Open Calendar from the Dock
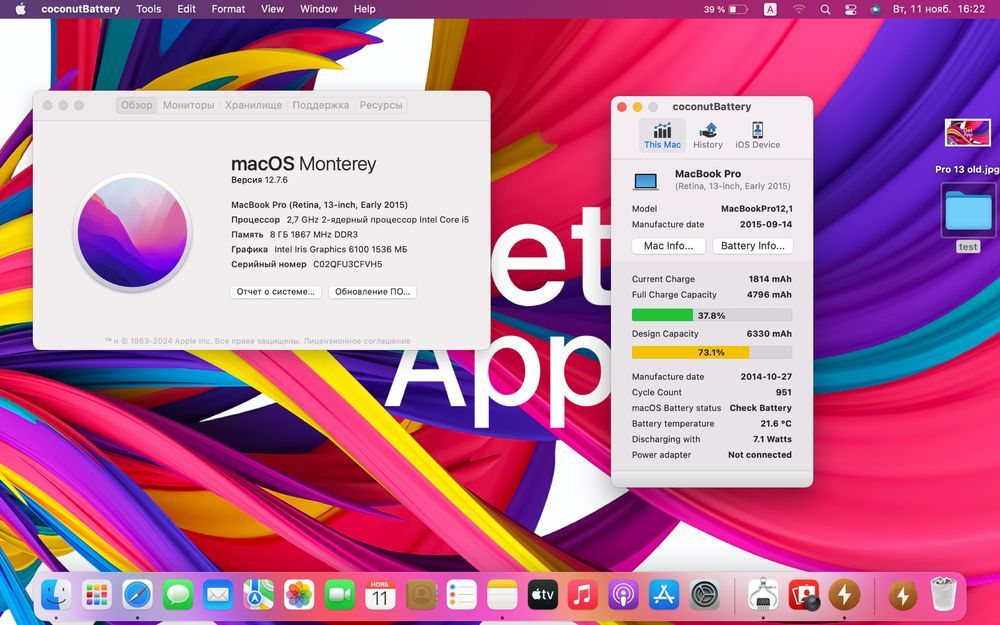 click(380, 596)
